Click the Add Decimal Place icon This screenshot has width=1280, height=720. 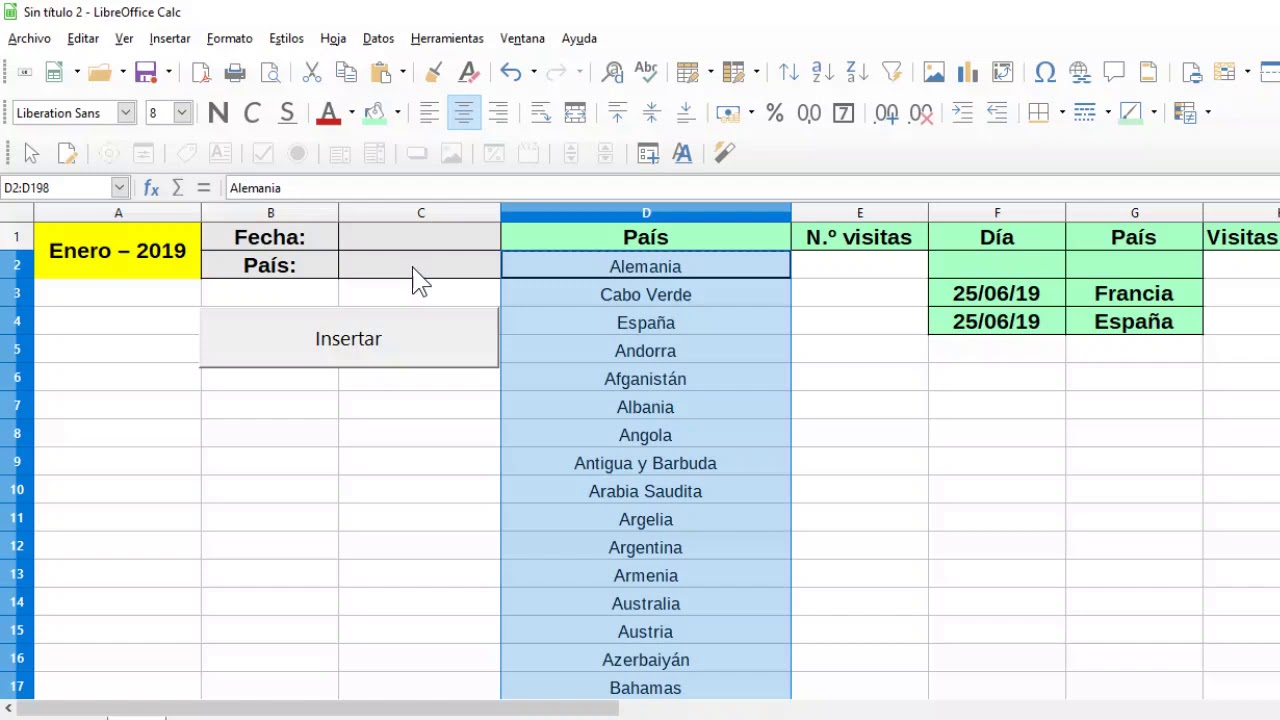click(x=886, y=113)
